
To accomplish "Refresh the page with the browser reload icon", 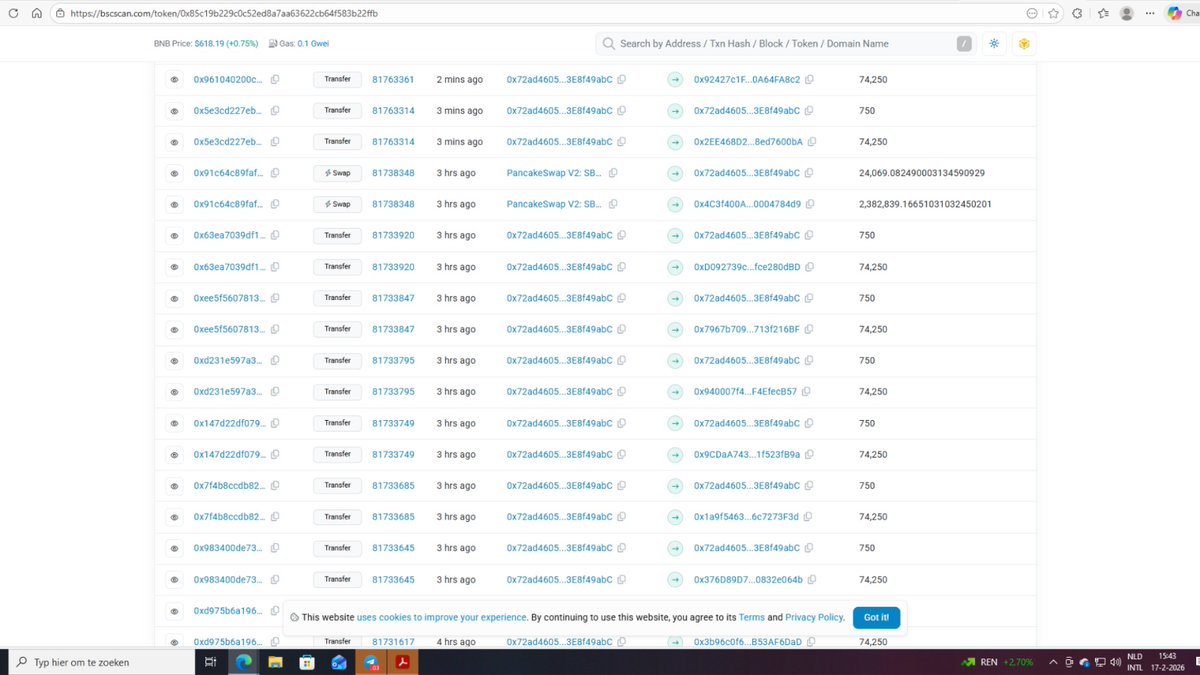I will pos(12,13).
